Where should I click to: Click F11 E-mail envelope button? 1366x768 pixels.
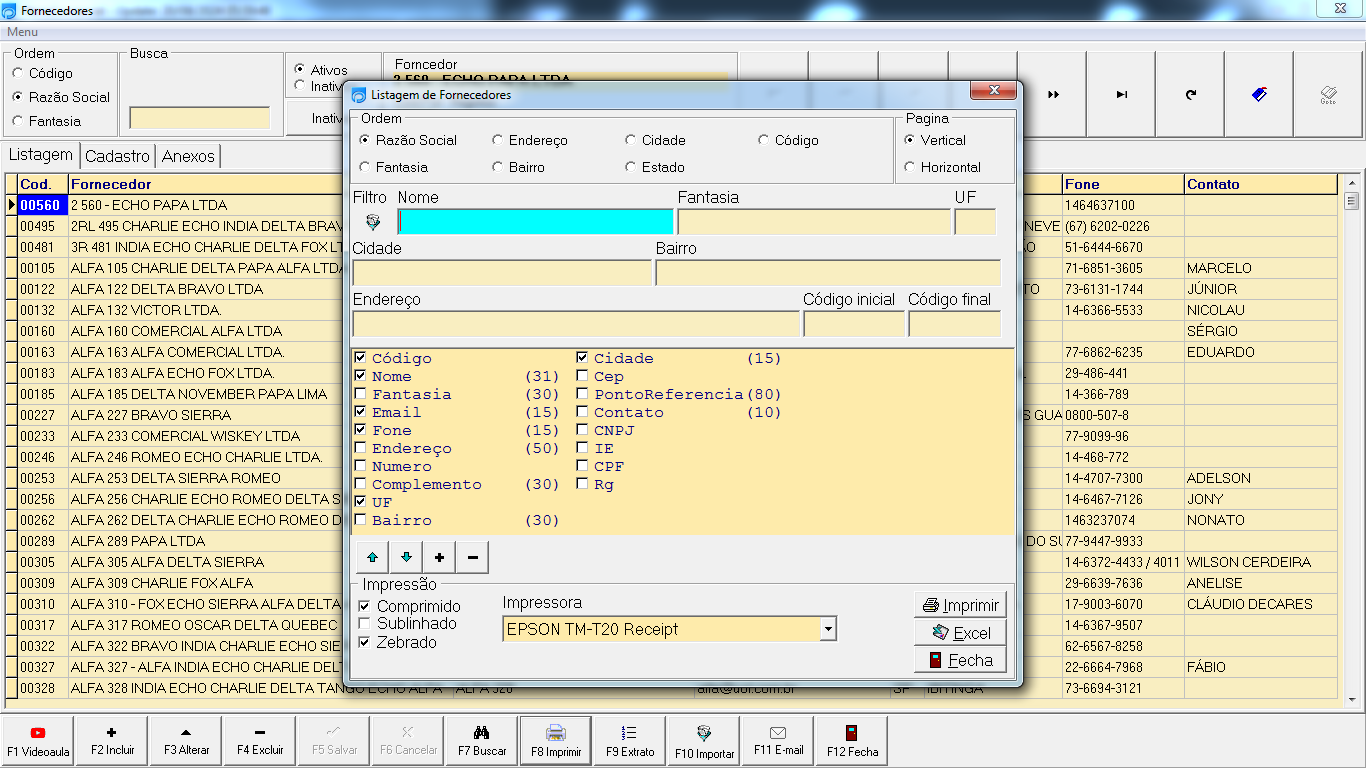point(778,741)
